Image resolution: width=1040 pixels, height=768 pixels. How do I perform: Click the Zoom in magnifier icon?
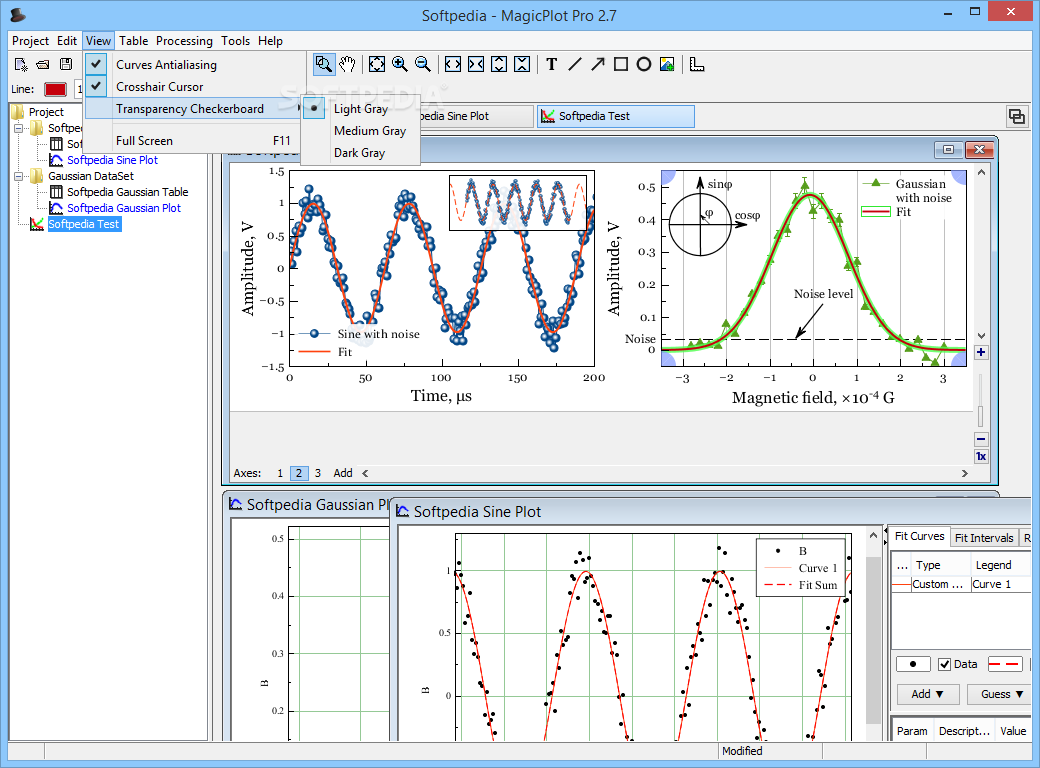400,64
